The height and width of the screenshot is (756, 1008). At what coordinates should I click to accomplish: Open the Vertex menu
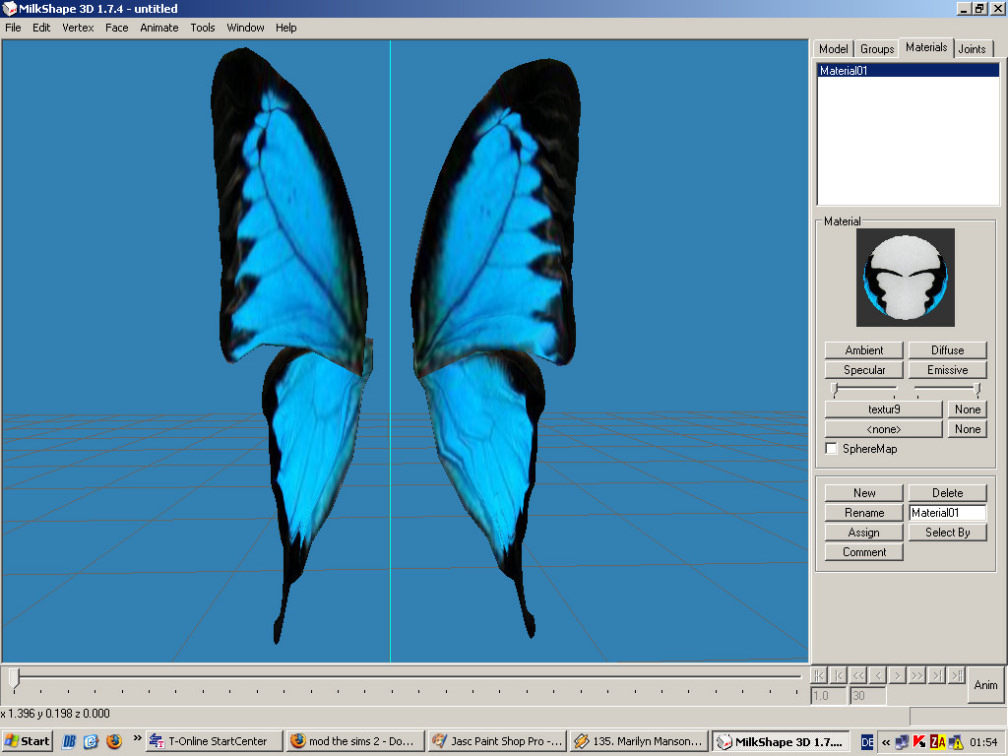[78, 28]
